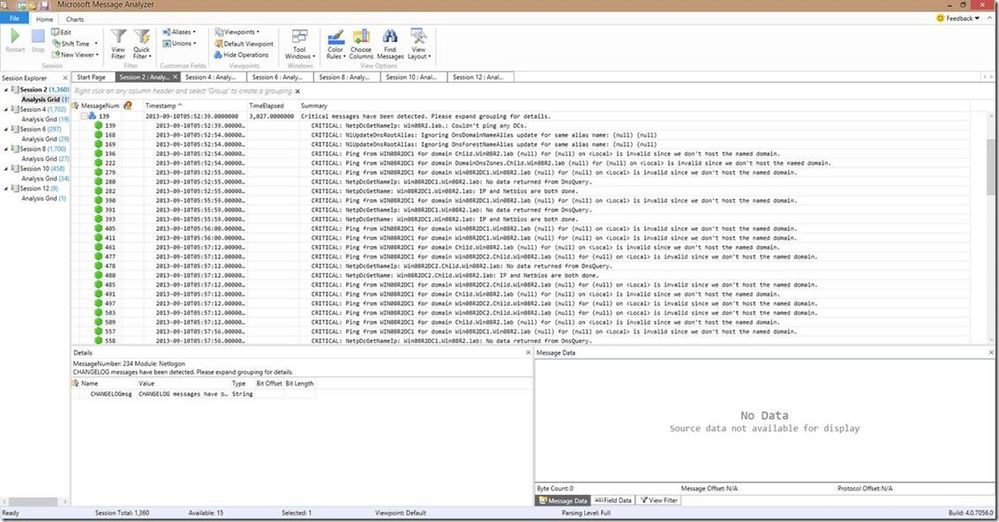Select message row 168
The width and height of the screenshot is (999, 522).
click(x=521, y=135)
